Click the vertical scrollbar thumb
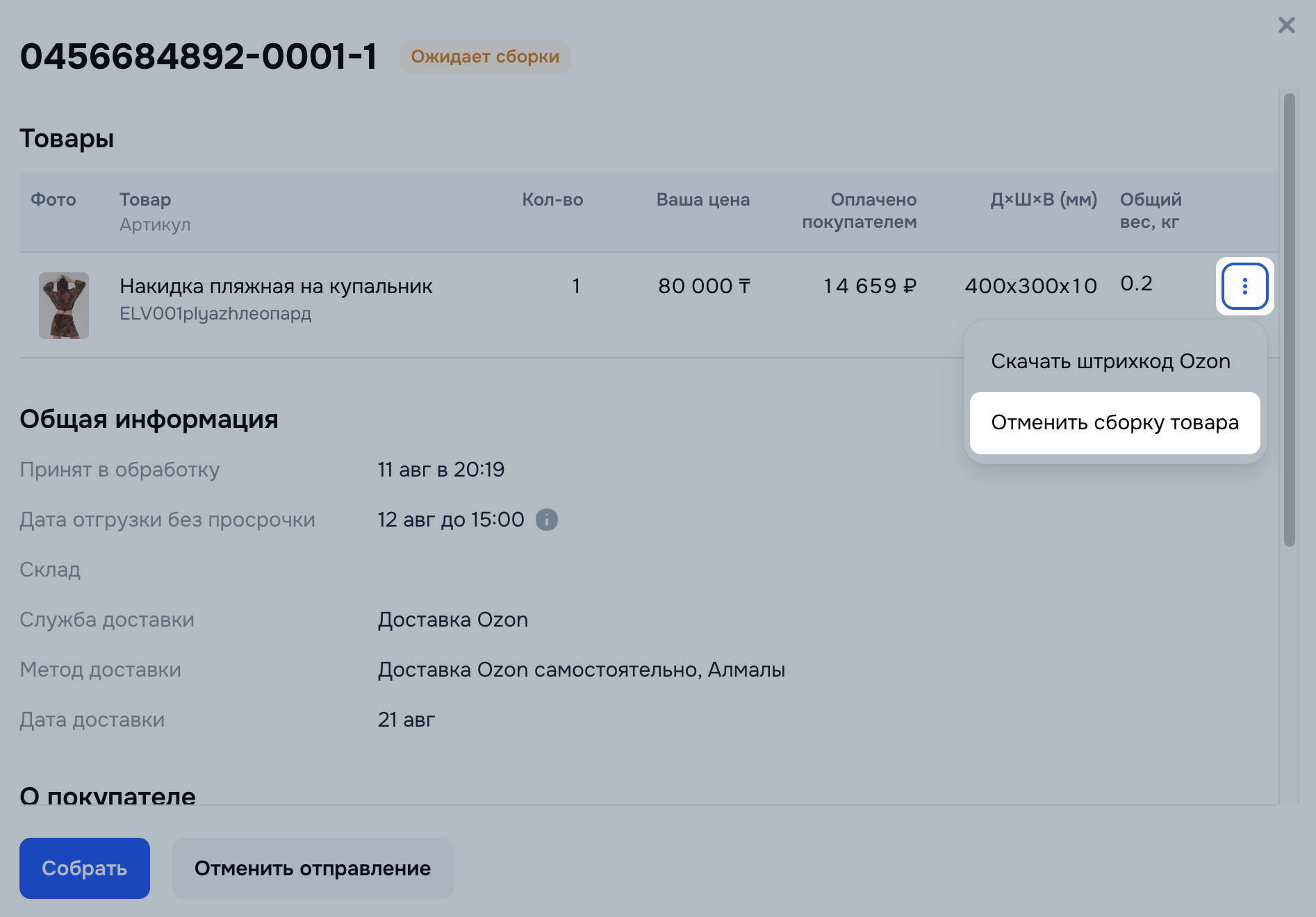Viewport: 1316px width, 917px height. pyautogui.click(x=1290, y=320)
